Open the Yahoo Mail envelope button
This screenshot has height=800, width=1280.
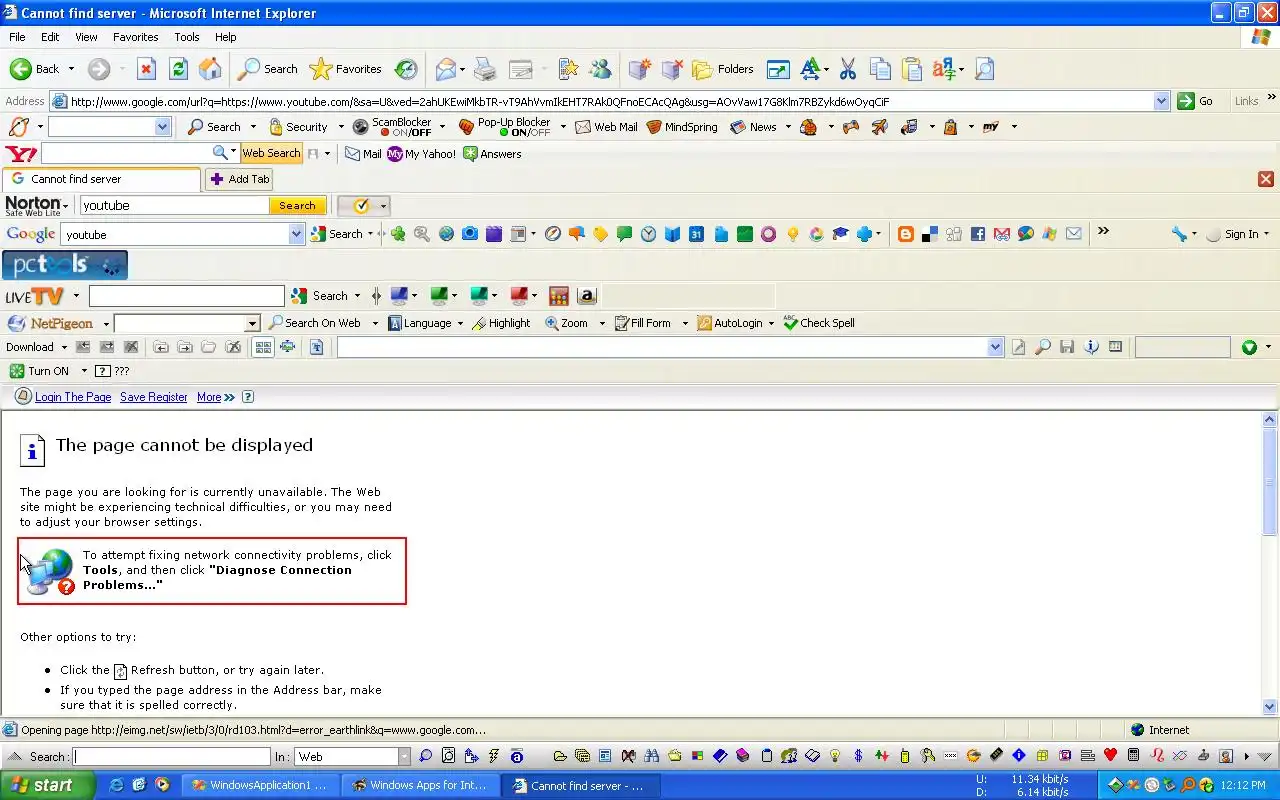click(x=363, y=154)
